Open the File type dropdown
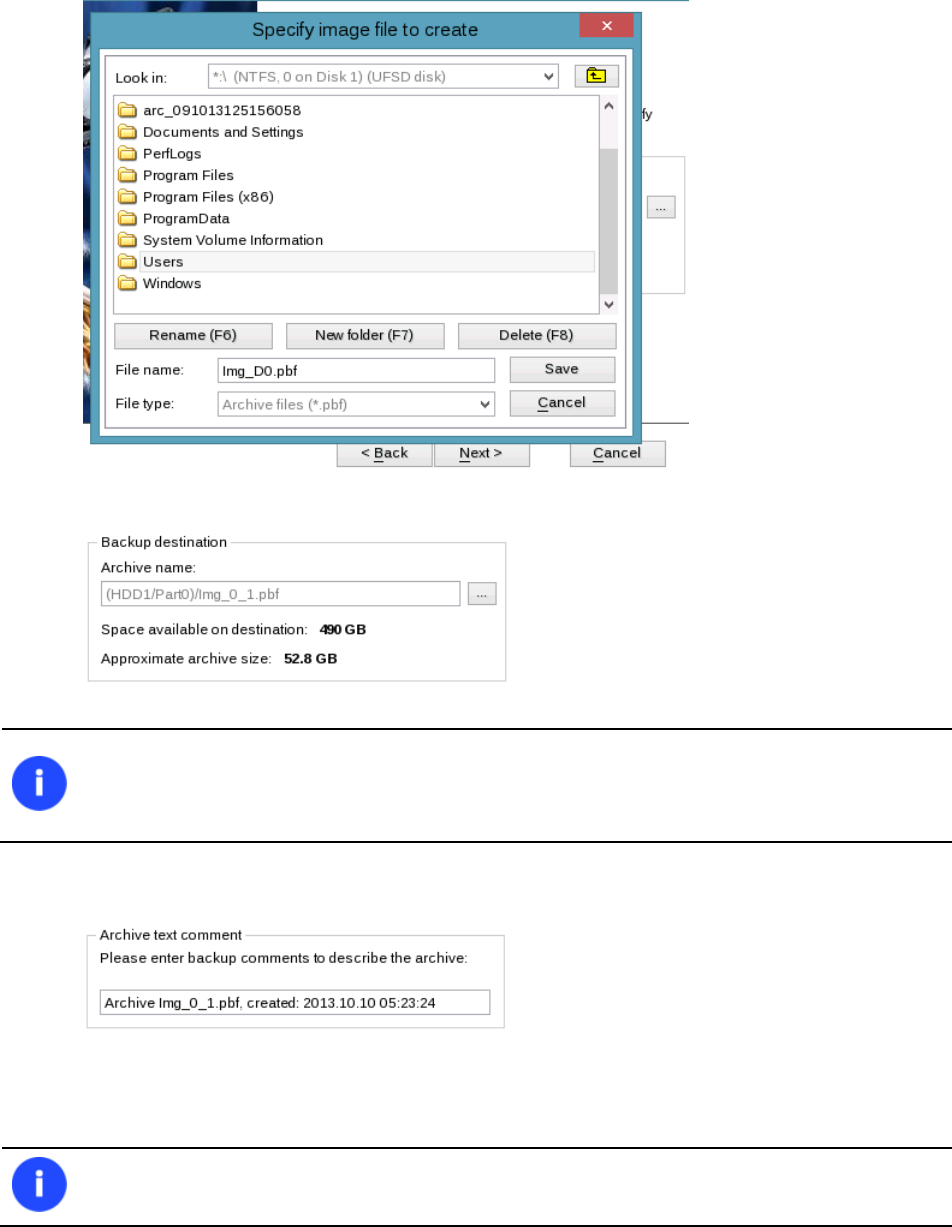The height and width of the screenshot is (1227, 952). pyautogui.click(x=357, y=404)
